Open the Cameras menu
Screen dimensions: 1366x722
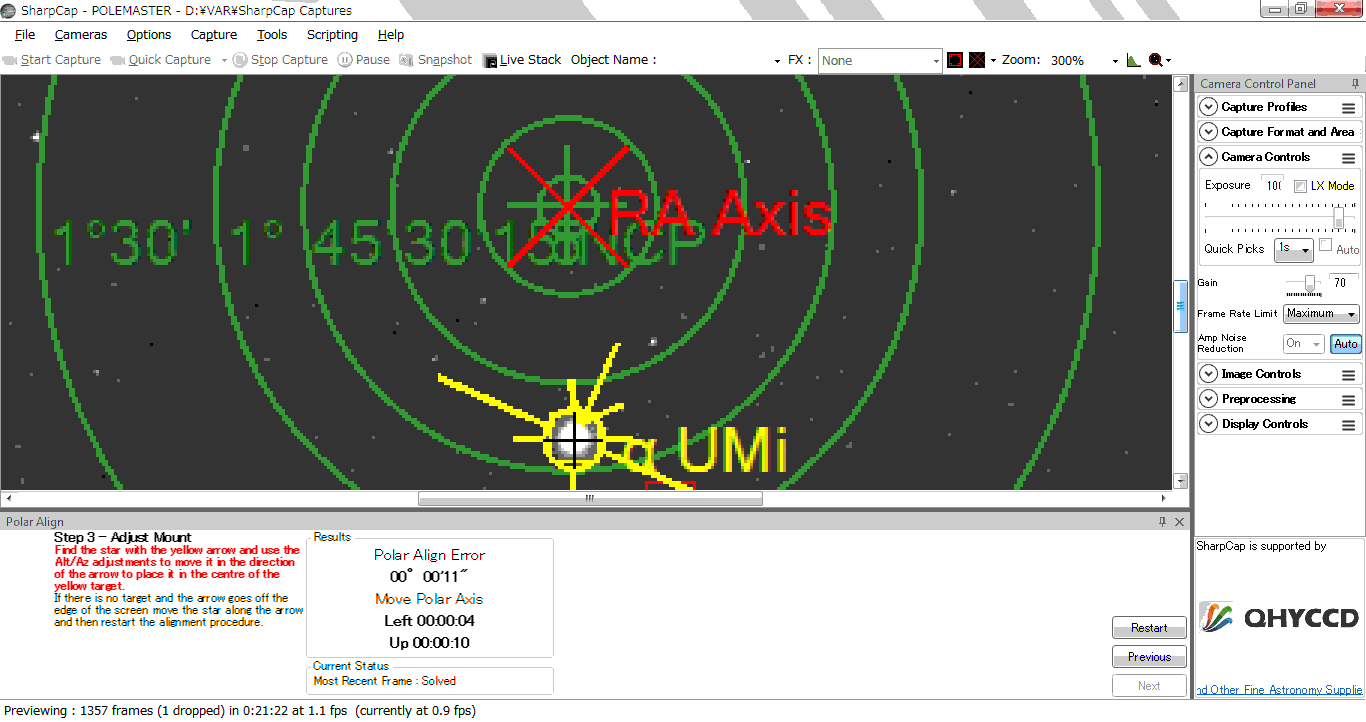point(81,35)
